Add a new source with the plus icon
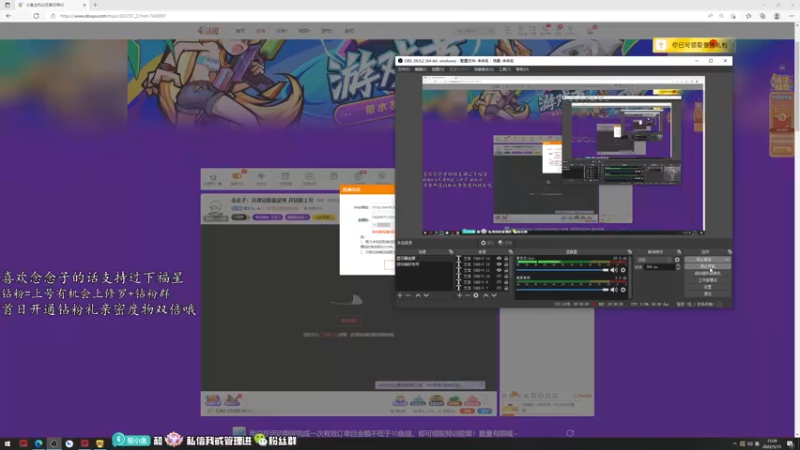 click(459, 295)
